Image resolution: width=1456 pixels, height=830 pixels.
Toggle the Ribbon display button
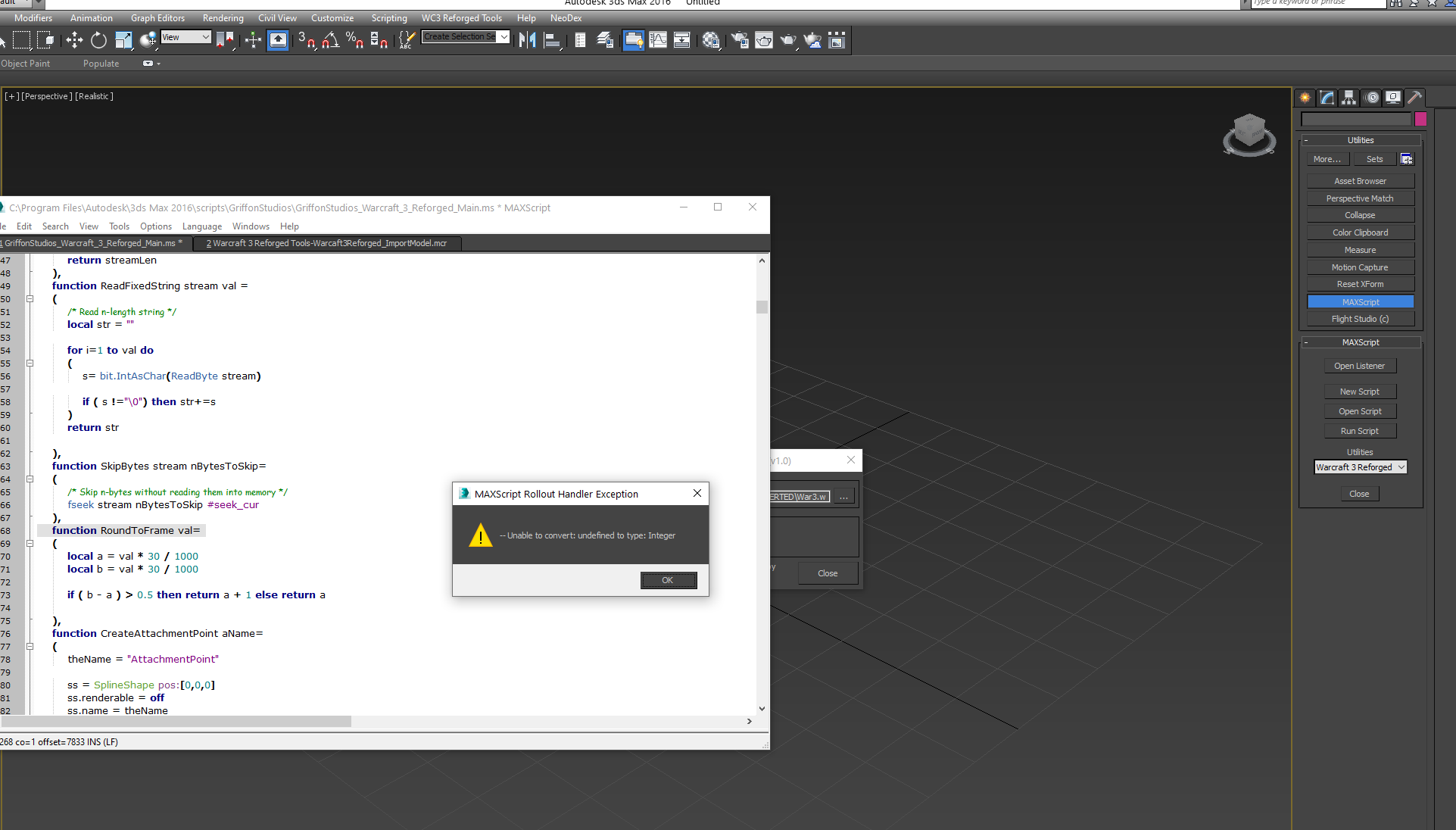634,40
